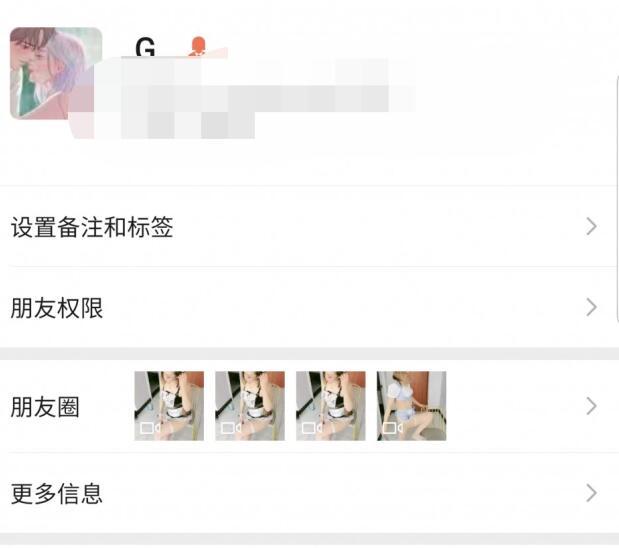Open third 朋友圈 video thumbnail

(331, 406)
